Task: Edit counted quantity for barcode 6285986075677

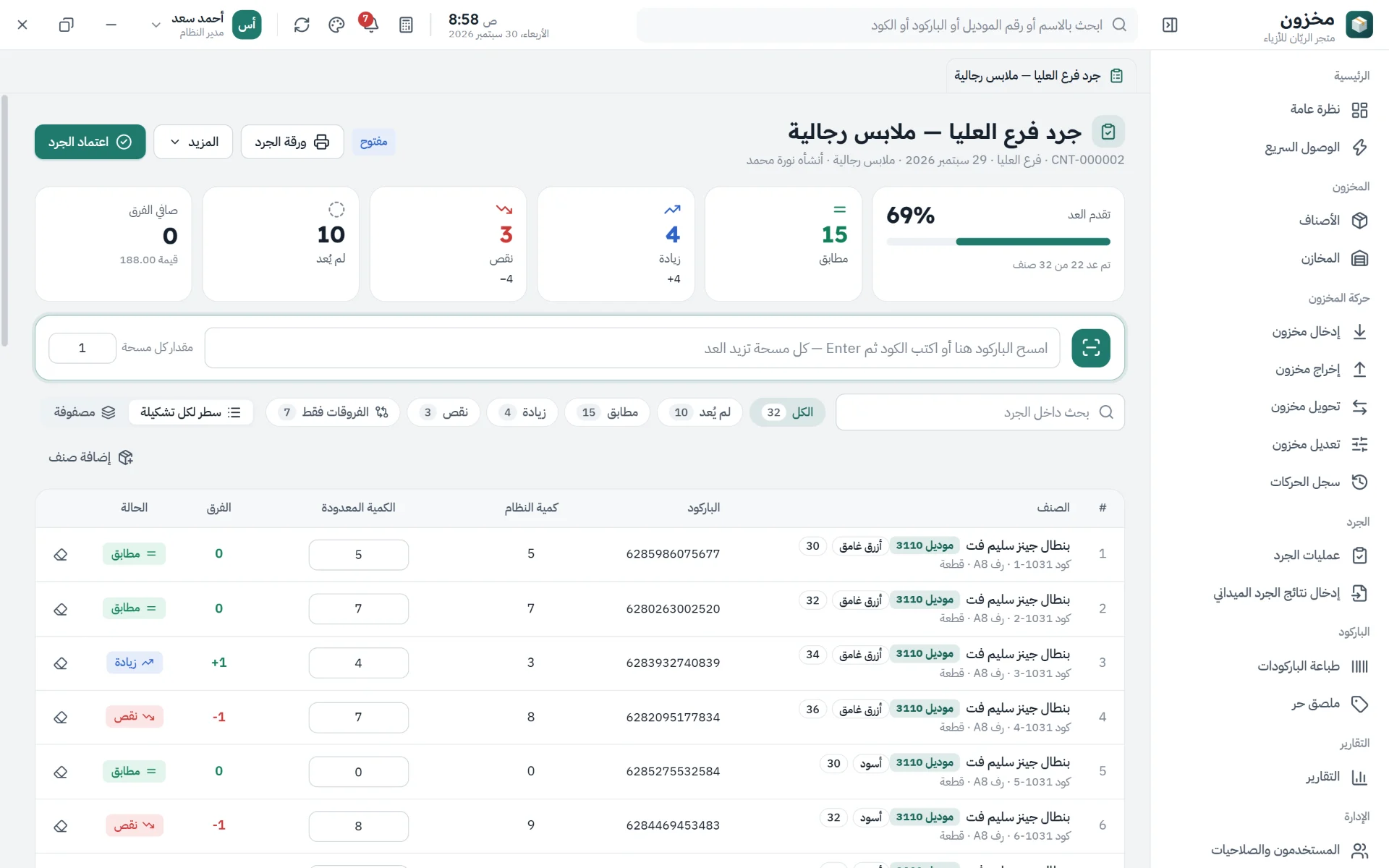Action: [x=359, y=555]
